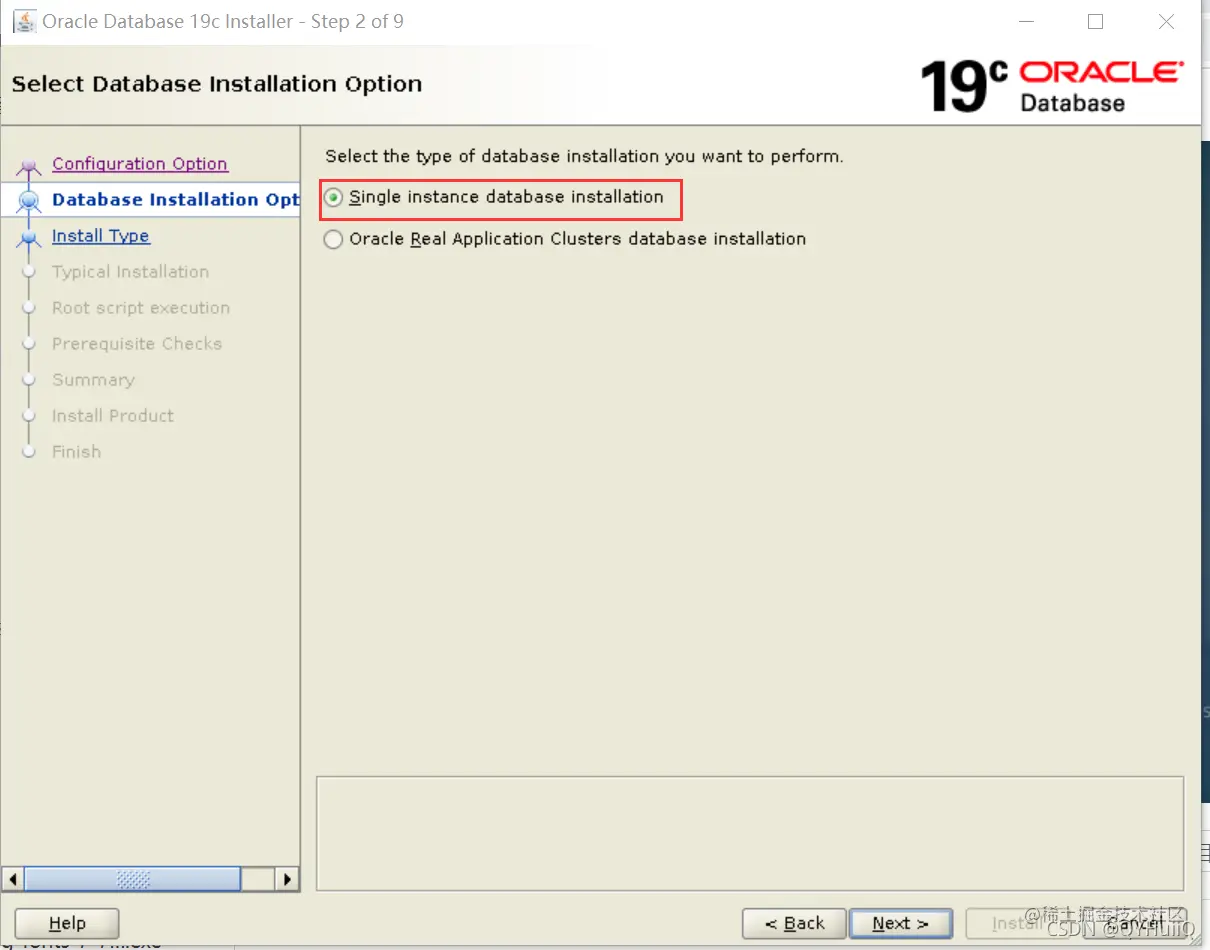Click the Install Type step marker icon
This screenshot has width=1210, height=950.
point(29,238)
